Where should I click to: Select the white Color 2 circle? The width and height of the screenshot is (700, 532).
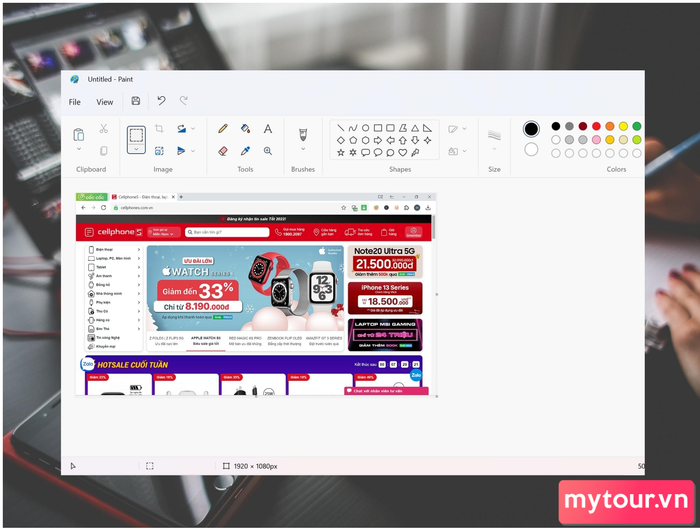tap(531, 150)
